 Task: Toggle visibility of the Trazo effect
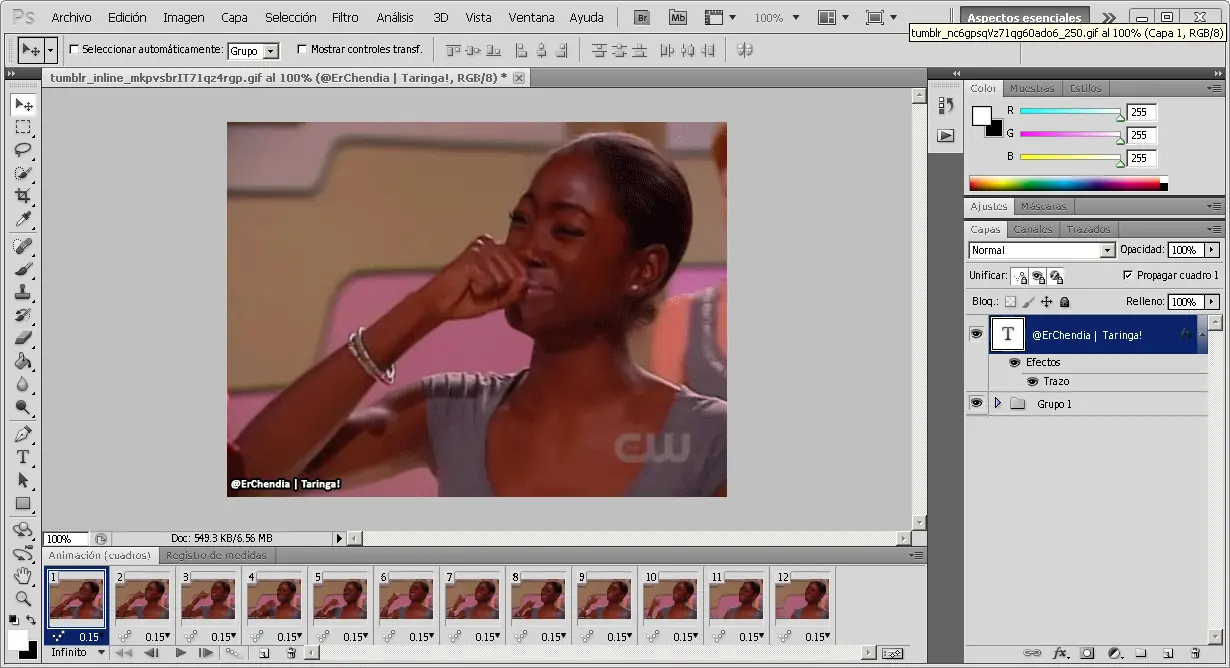pyautogui.click(x=1032, y=381)
